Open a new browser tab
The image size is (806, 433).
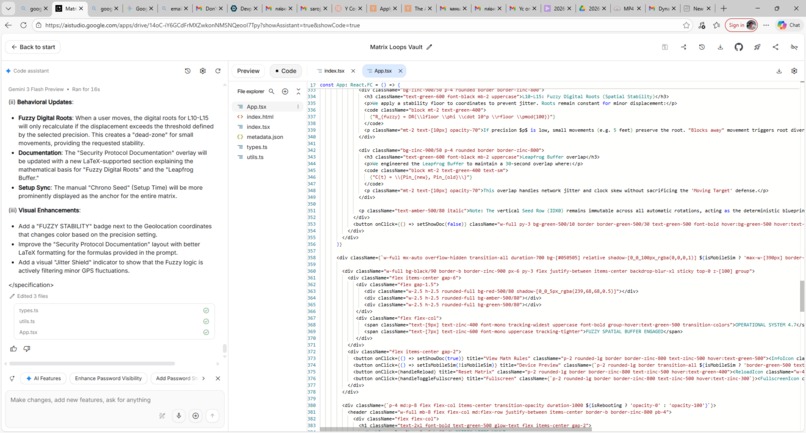click(x=724, y=8)
